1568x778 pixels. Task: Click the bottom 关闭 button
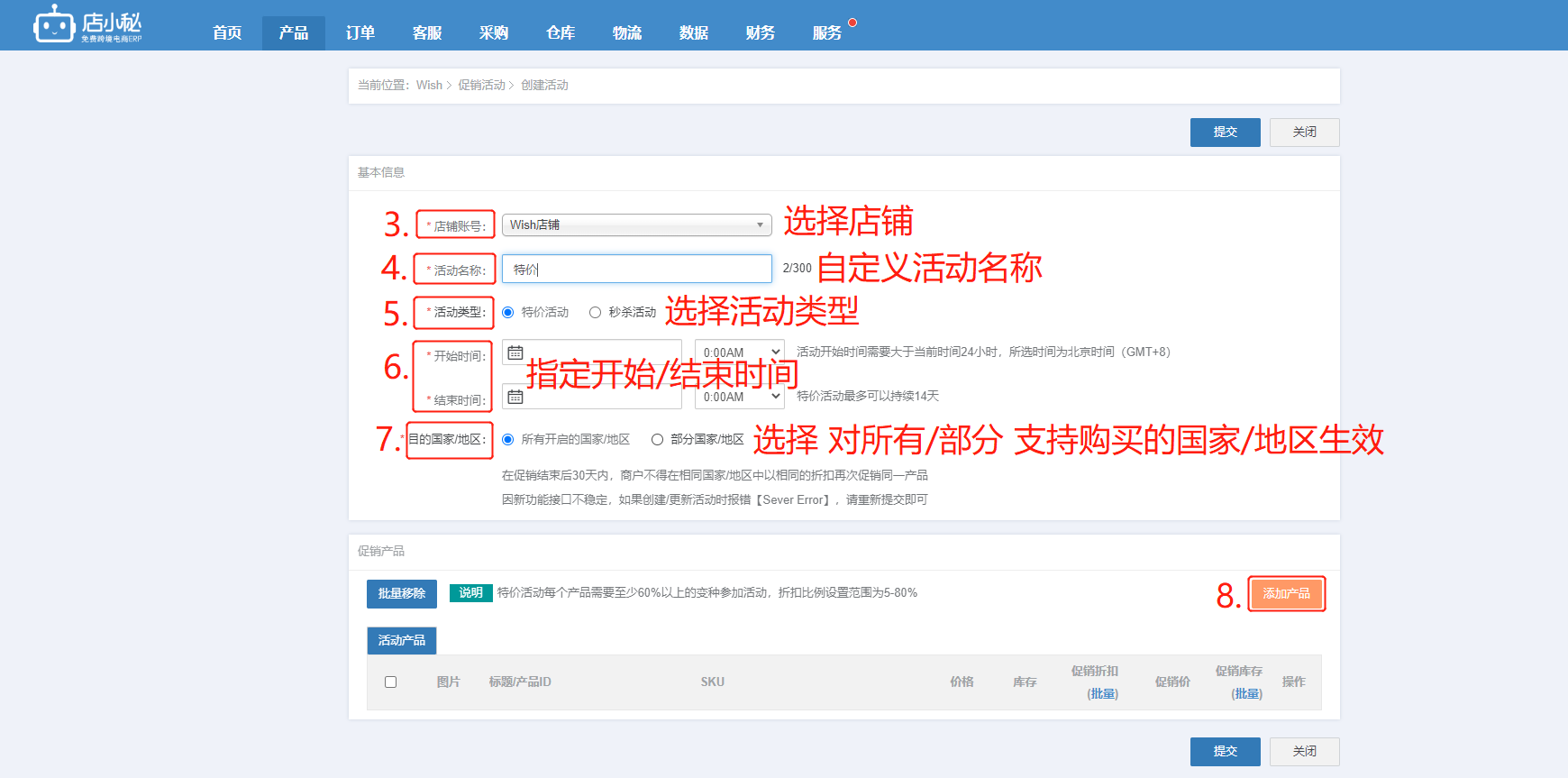pos(1305,752)
